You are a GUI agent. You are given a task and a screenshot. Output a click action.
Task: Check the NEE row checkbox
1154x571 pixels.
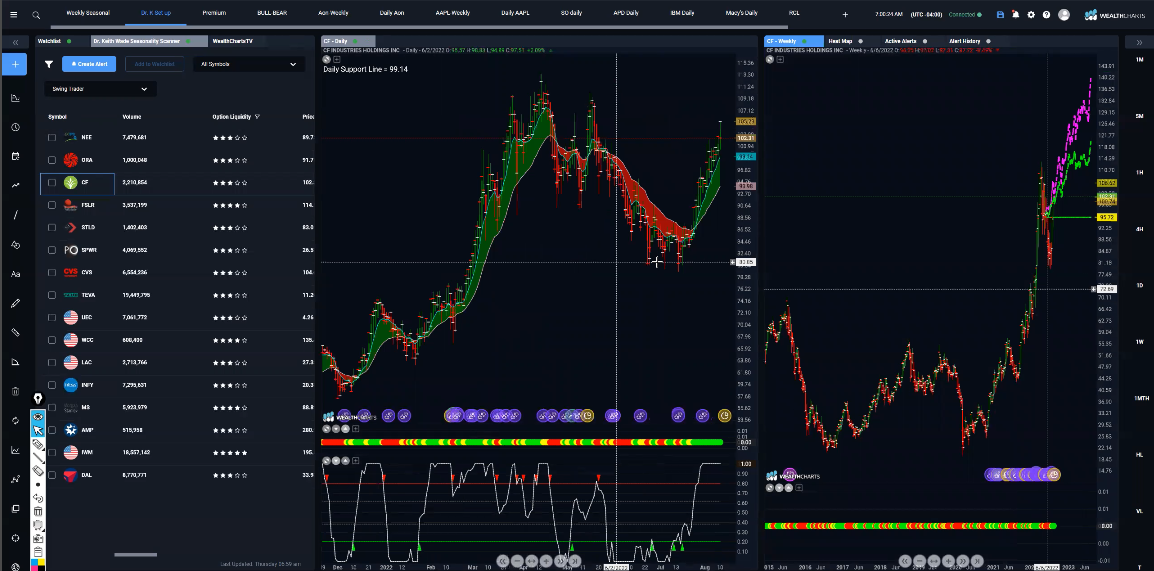pyautogui.click(x=52, y=138)
